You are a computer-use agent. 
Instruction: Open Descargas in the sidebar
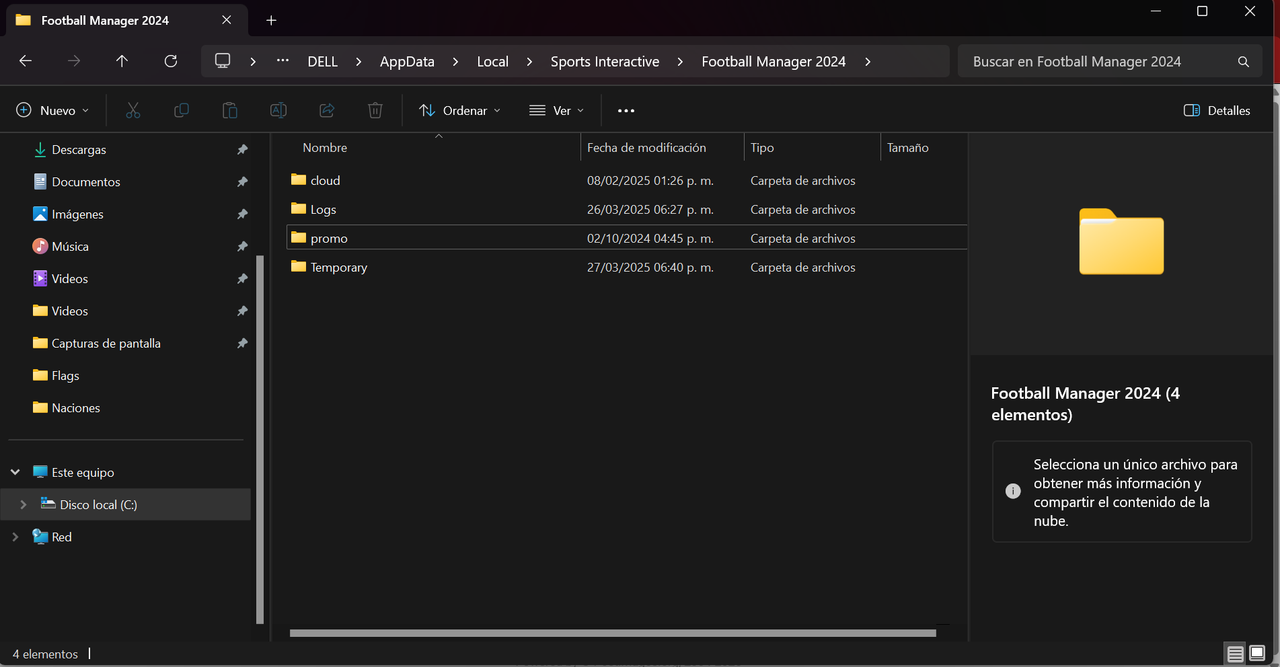79,150
